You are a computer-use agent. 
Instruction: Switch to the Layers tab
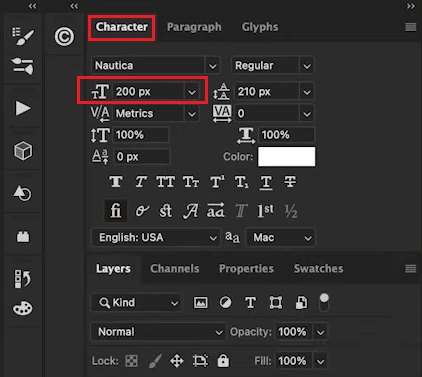pyautogui.click(x=113, y=269)
